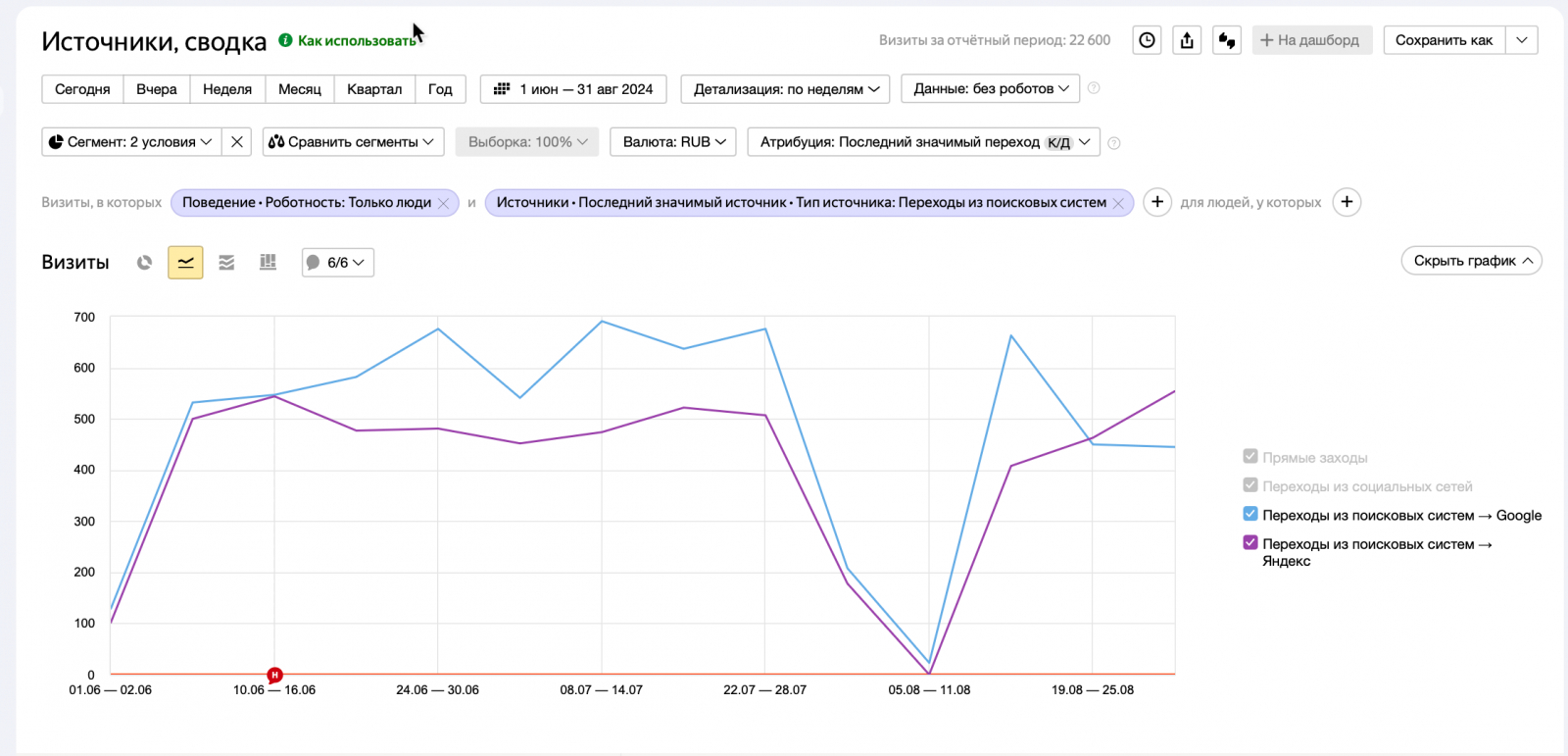Viewport: 1568px width, 756px height.
Task: Toggle the Яндекс search checkbox
Action: pos(1250,542)
